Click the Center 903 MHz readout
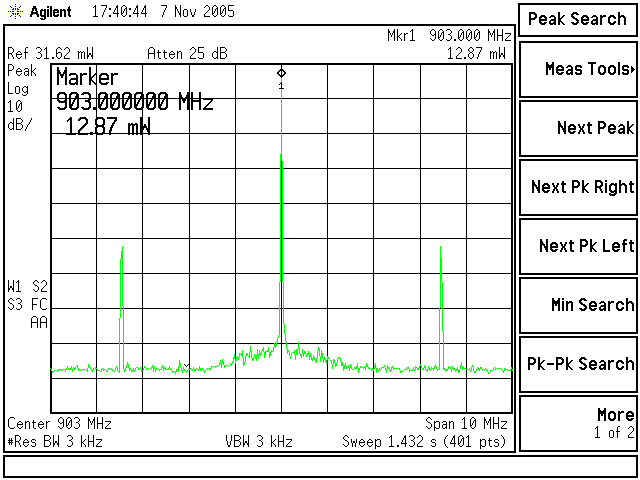The image size is (640, 480). (59, 424)
